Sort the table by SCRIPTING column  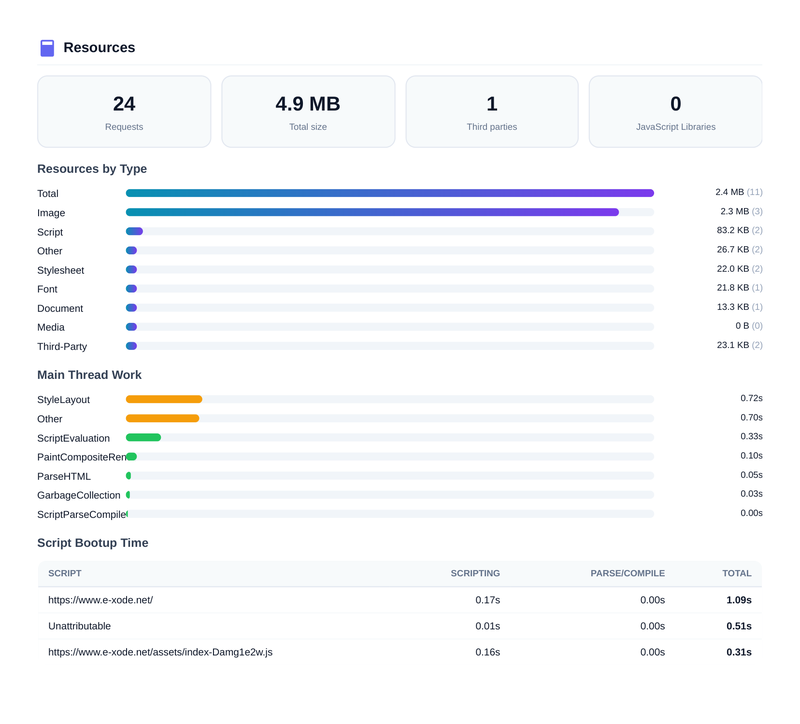point(476,573)
